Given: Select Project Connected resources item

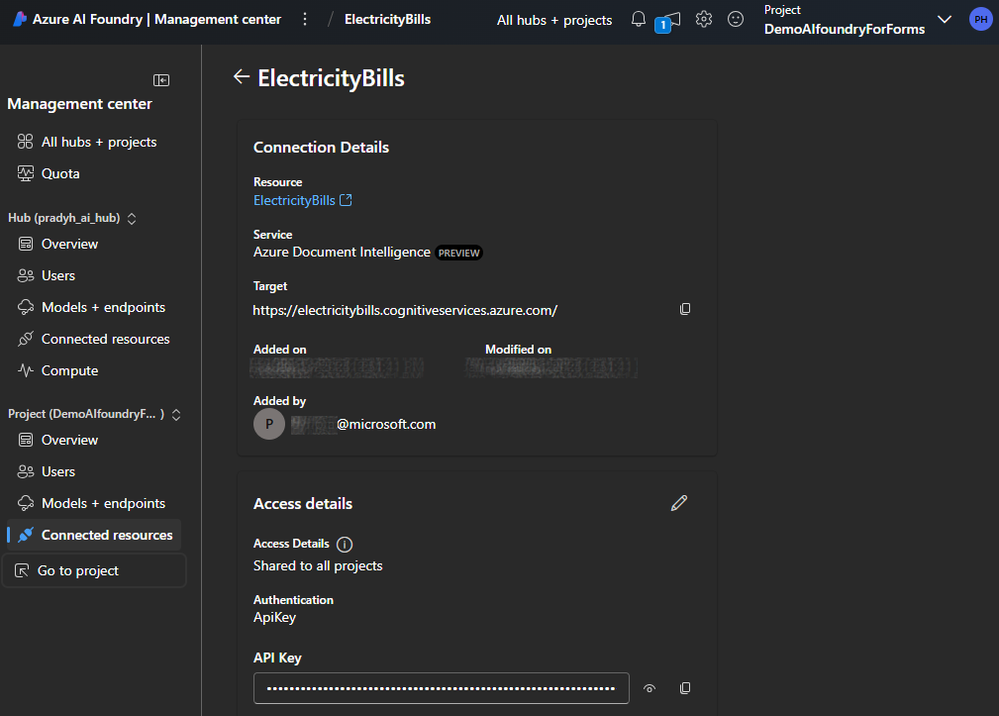Looking at the screenshot, I should [x=94, y=534].
